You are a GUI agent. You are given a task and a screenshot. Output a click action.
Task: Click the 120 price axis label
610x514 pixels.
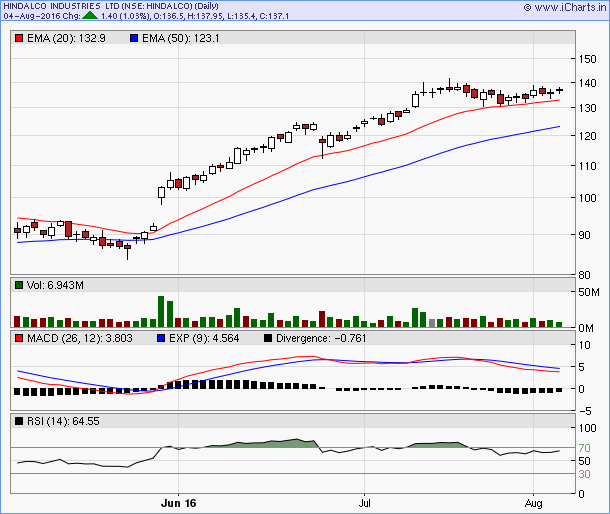(587, 136)
